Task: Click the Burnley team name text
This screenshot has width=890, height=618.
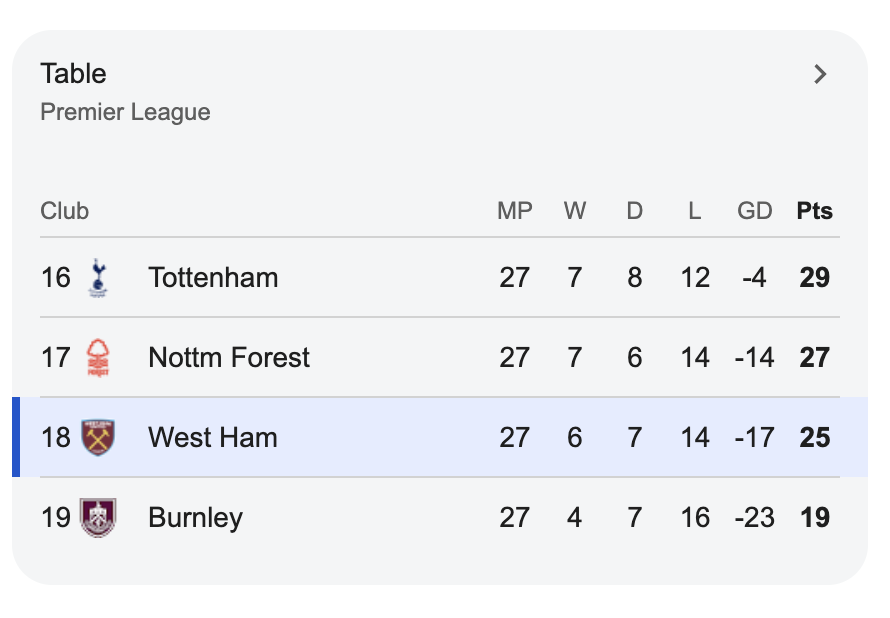Action: pyautogui.click(x=195, y=518)
